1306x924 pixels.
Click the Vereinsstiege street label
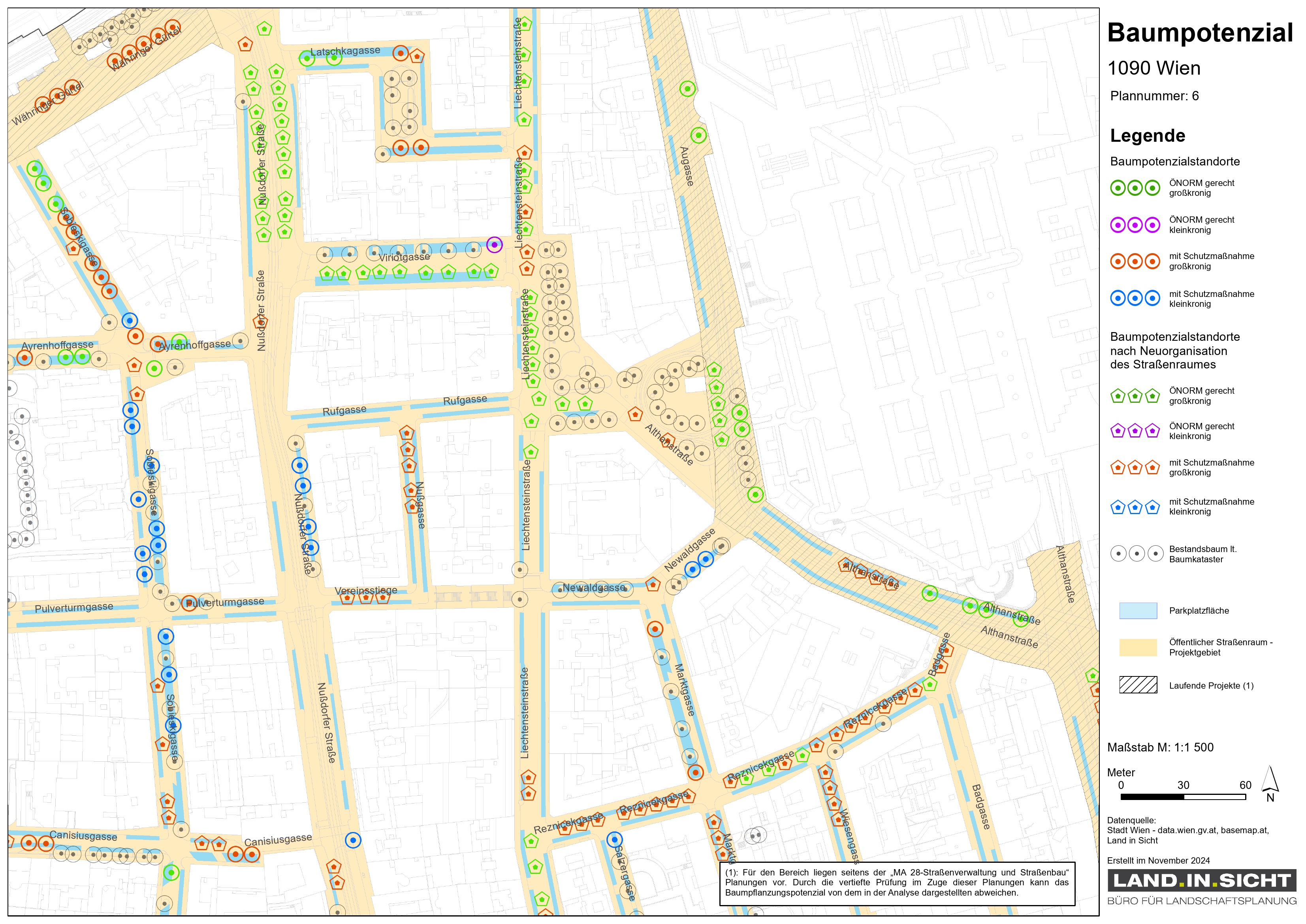pyautogui.click(x=366, y=591)
